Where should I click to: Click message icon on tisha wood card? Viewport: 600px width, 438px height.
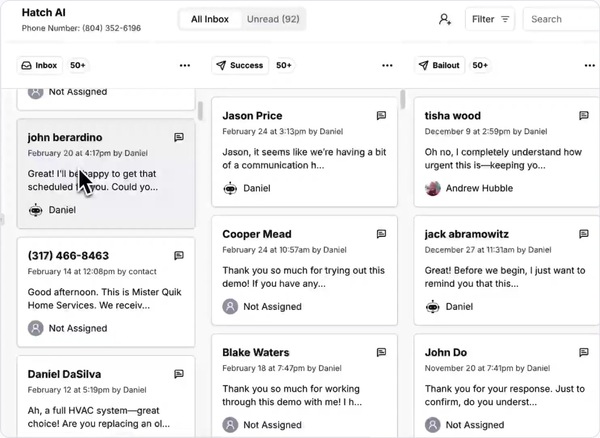click(584, 116)
